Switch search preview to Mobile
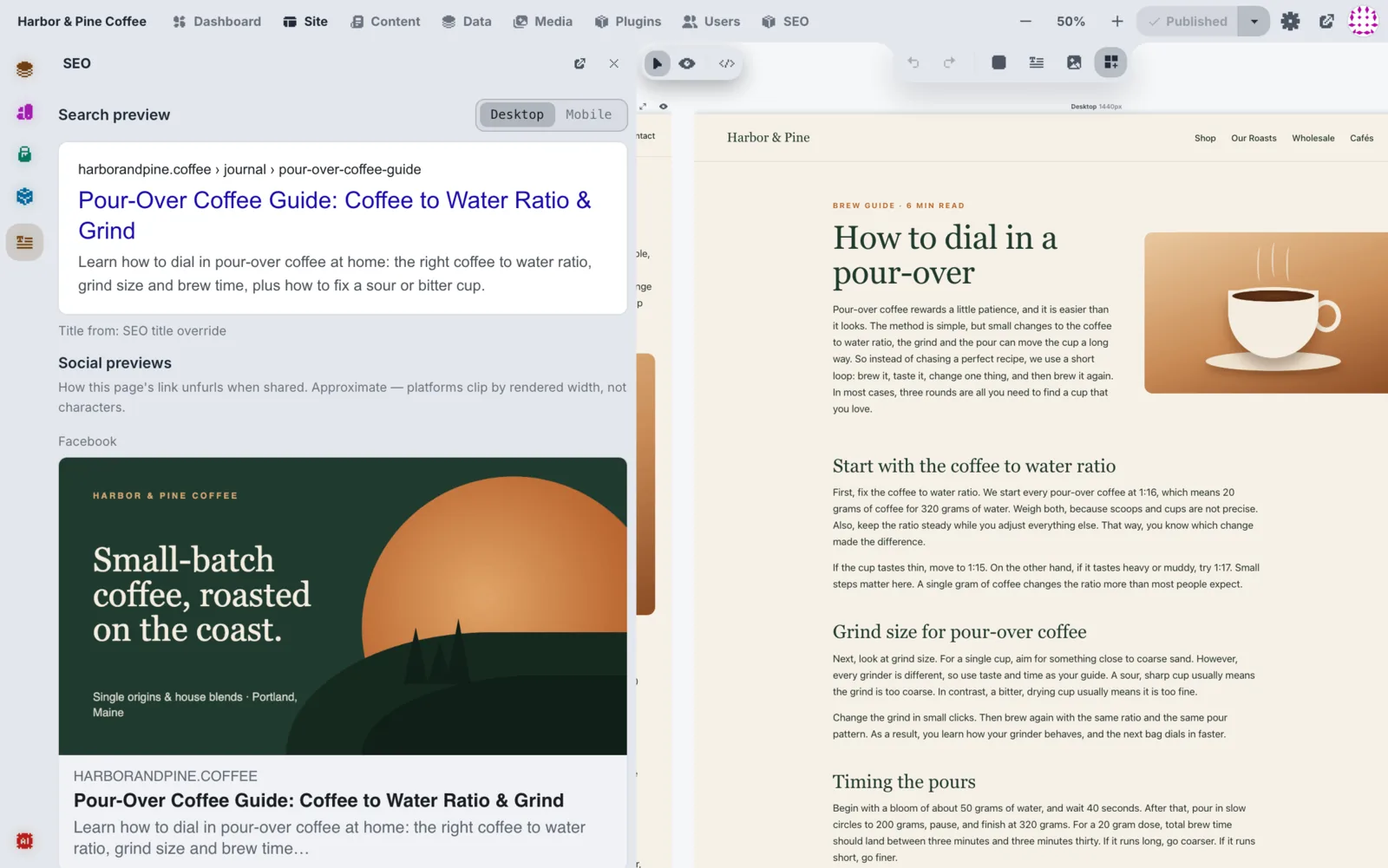The width and height of the screenshot is (1388, 868). [x=588, y=114]
